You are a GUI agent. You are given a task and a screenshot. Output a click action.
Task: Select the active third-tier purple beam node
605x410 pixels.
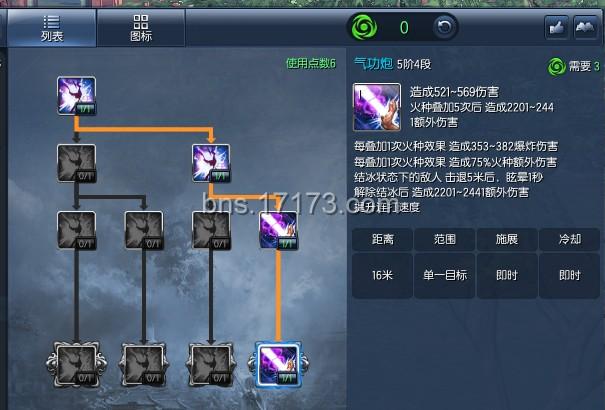pos(279,230)
